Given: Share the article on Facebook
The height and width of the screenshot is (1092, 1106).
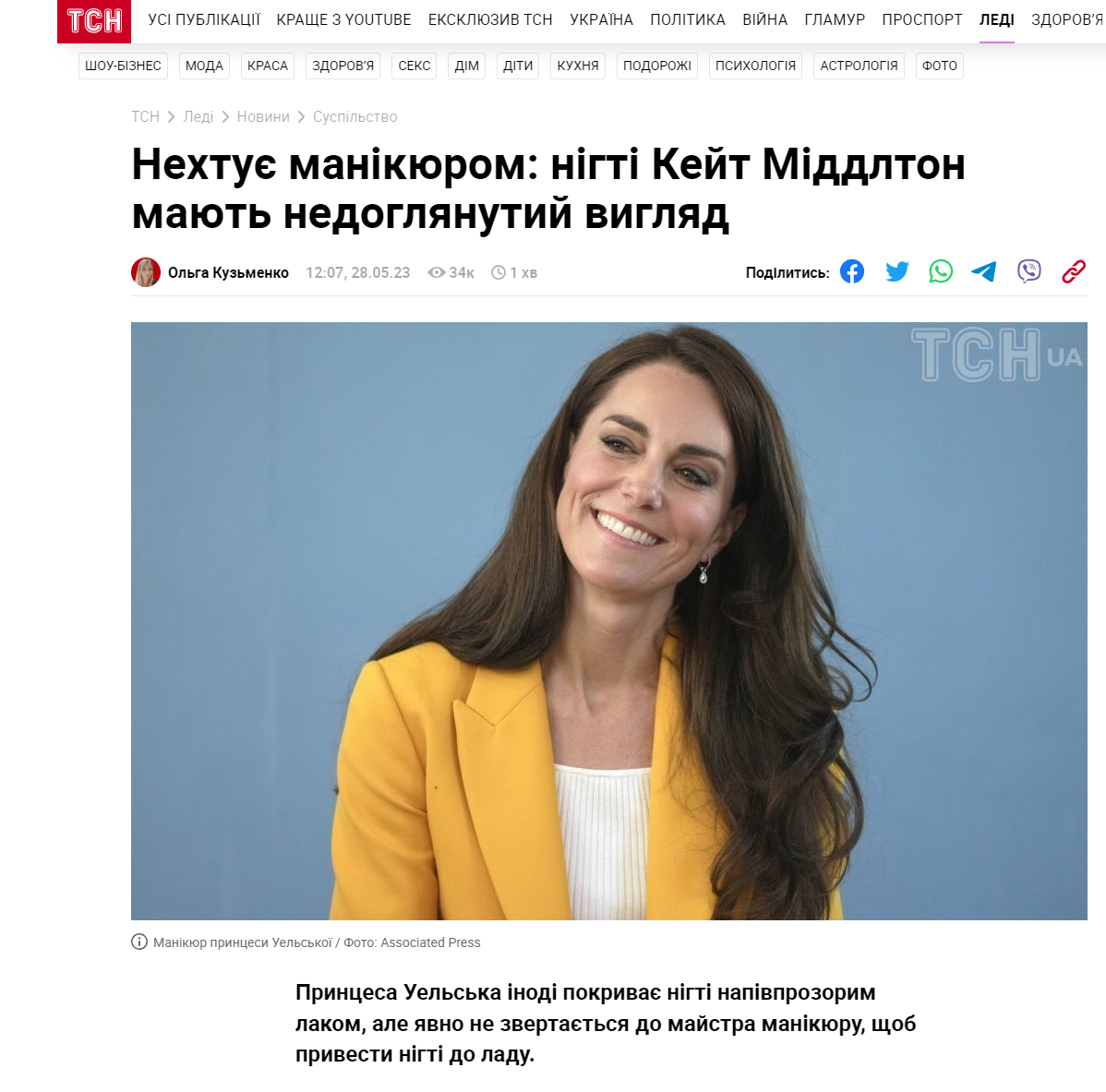Looking at the screenshot, I should point(851,271).
